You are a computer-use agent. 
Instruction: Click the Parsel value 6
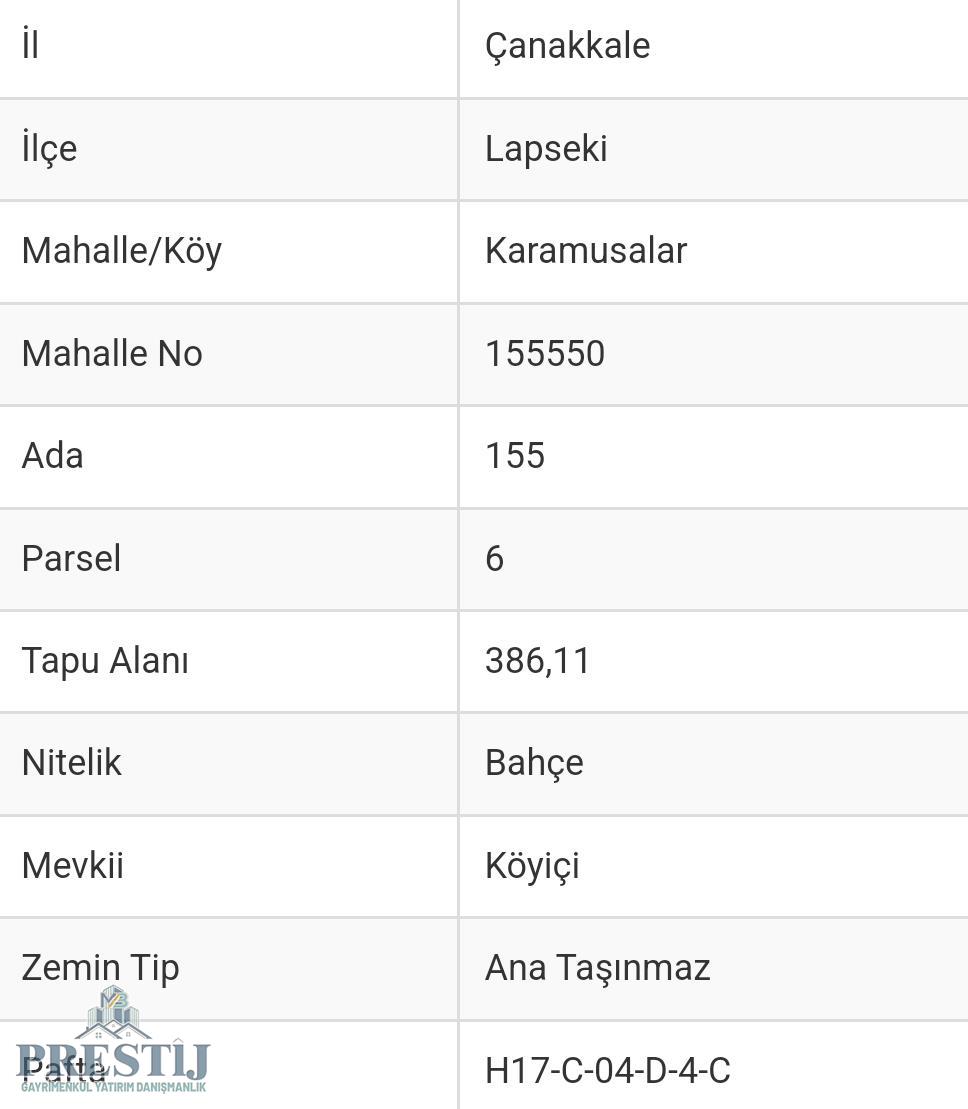coord(494,558)
